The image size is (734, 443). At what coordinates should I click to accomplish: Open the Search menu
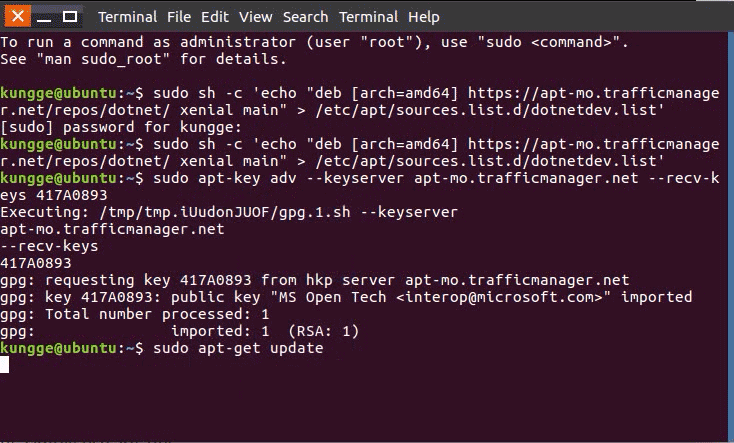click(305, 17)
